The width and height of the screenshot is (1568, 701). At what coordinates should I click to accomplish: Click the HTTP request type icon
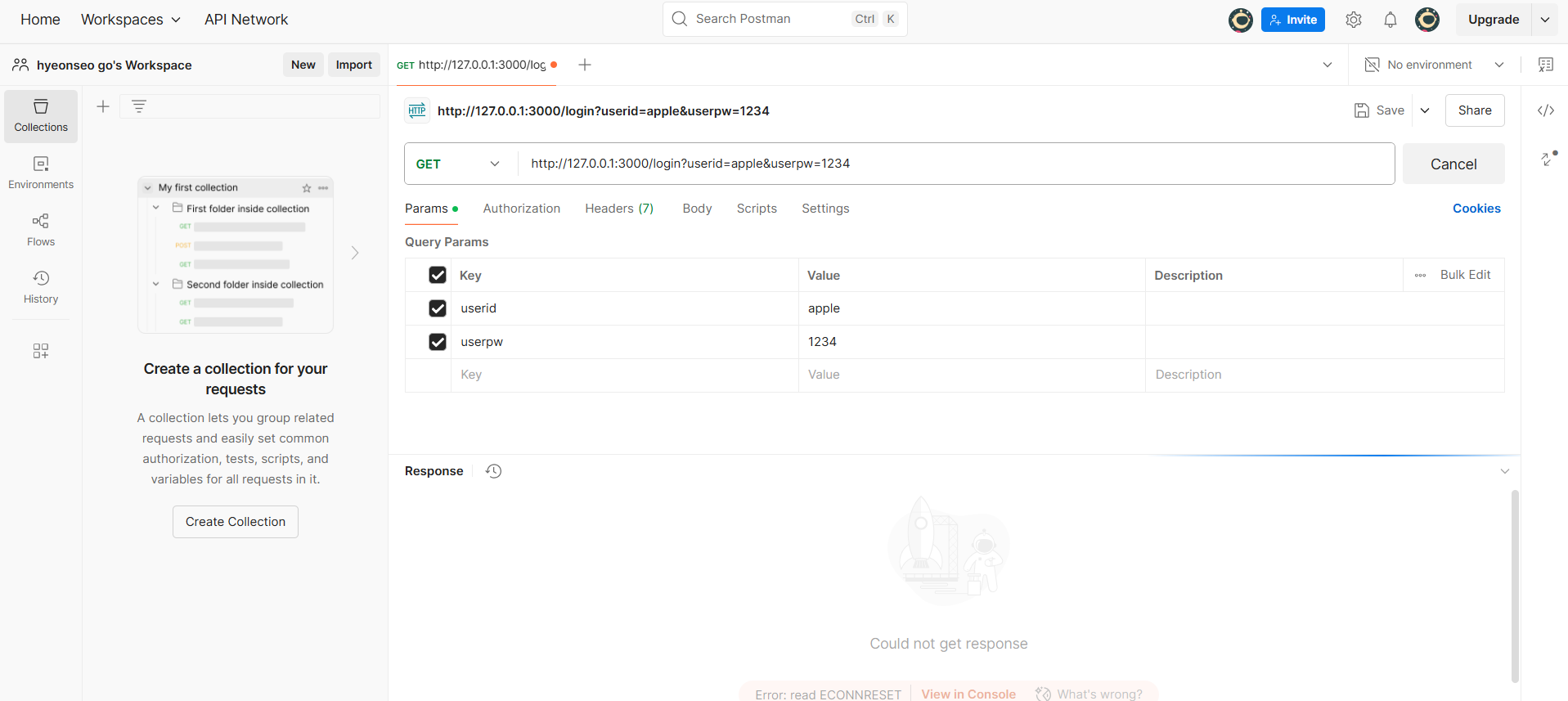pos(417,110)
